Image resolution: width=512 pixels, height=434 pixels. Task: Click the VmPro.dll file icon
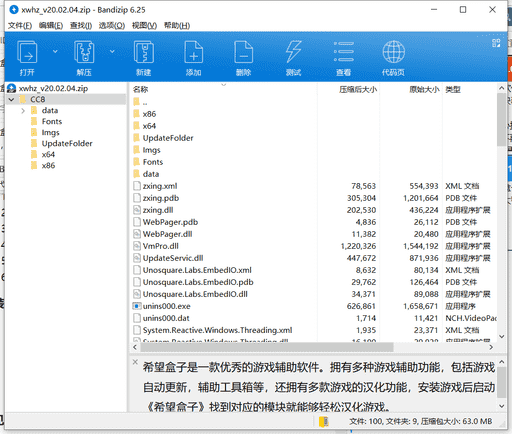click(137, 246)
